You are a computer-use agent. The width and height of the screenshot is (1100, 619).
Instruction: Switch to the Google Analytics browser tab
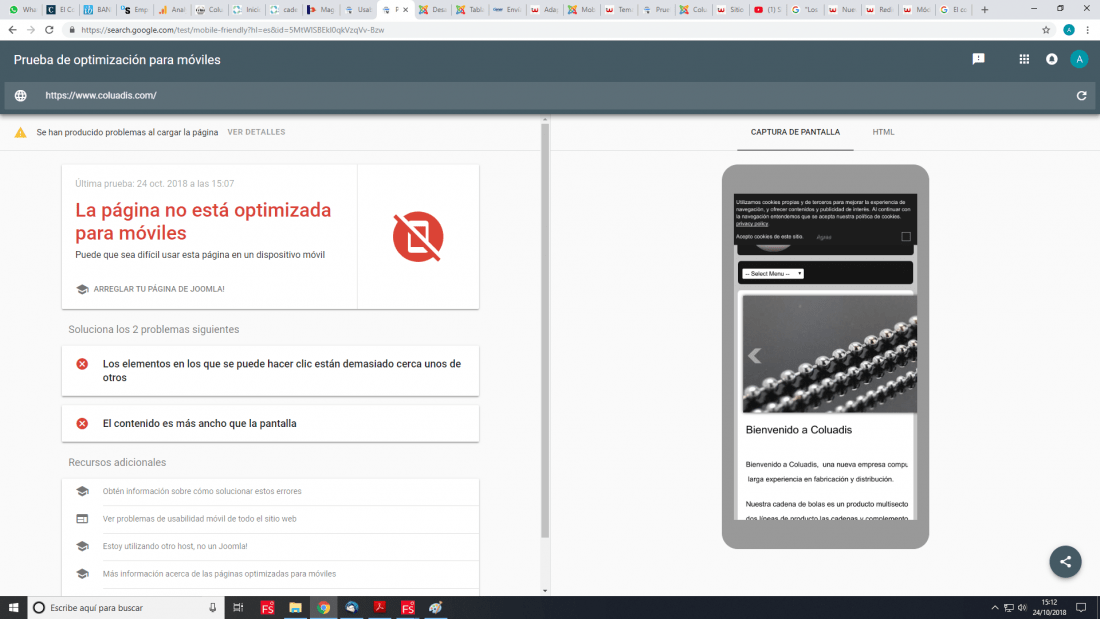(x=171, y=10)
